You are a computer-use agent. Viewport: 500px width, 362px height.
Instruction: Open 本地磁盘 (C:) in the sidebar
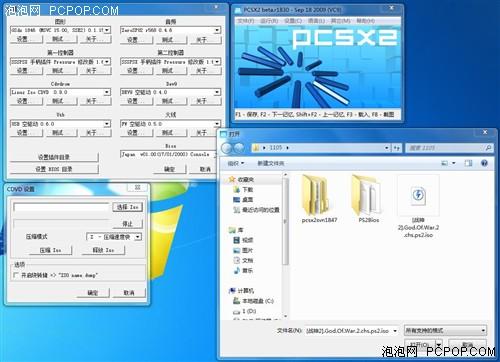click(253, 301)
